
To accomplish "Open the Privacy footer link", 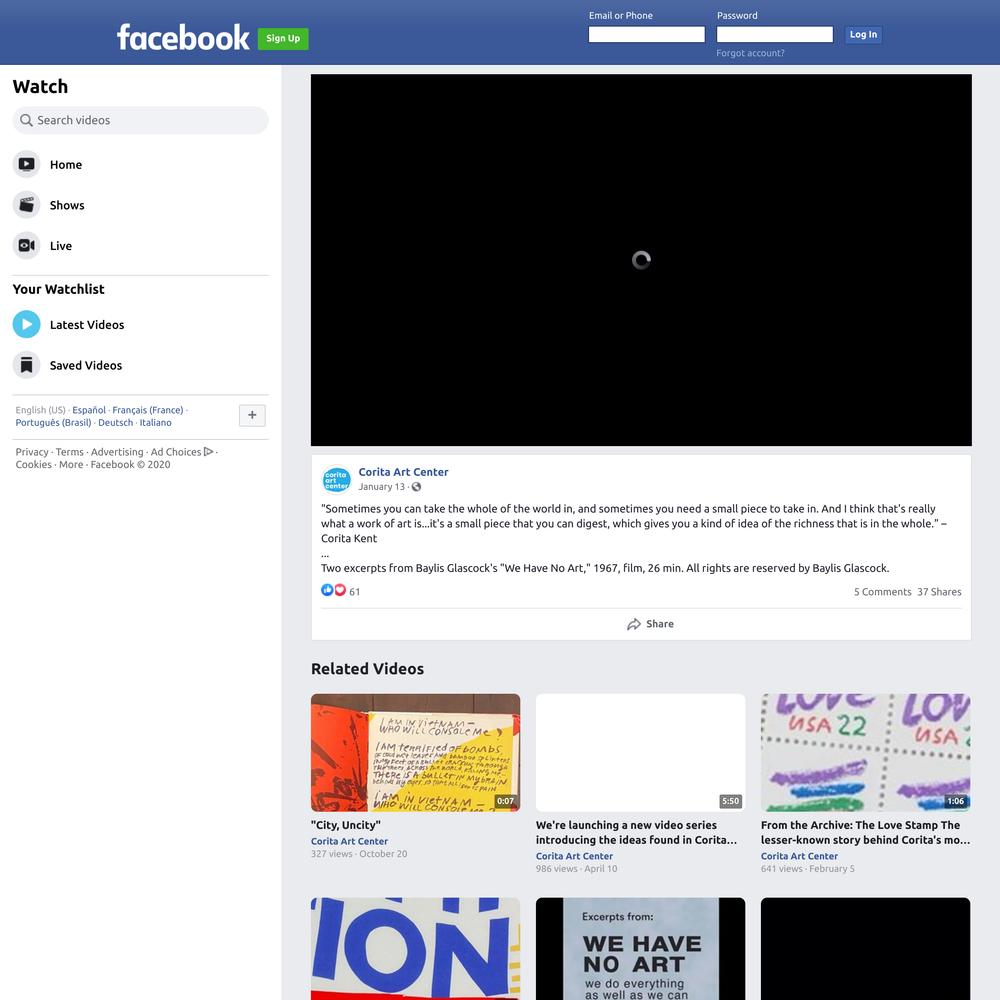I will [32, 452].
